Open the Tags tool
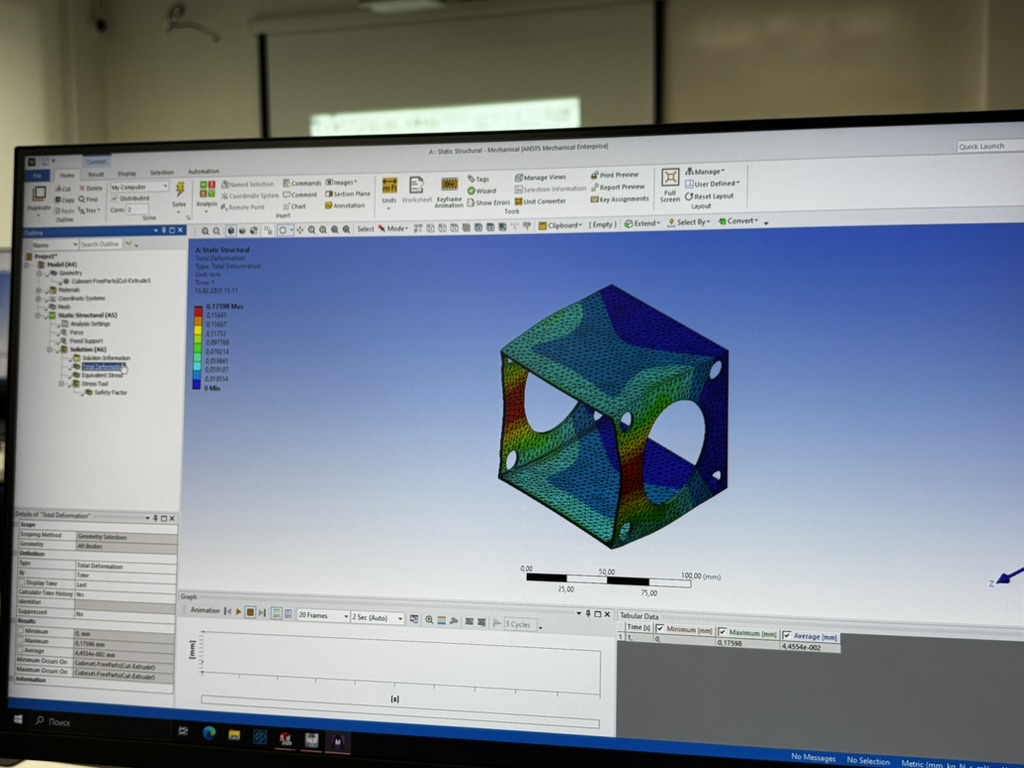This screenshot has height=768, width=1024. click(x=478, y=178)
